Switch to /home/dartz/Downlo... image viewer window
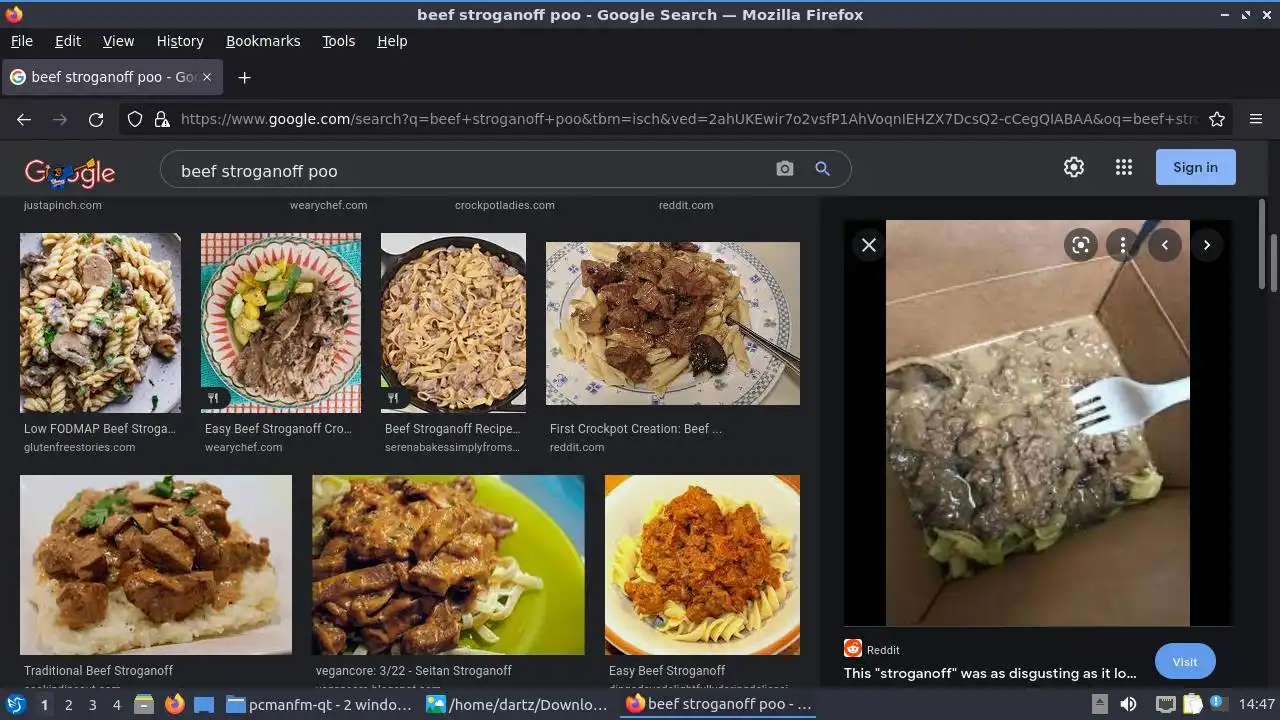Image resolution: width=1280 pixels, height=720 pixels. pos(517,704)
